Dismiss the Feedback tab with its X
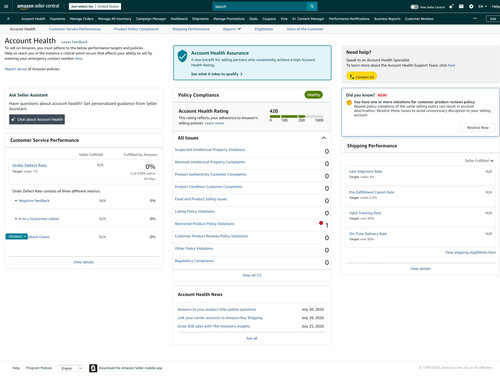Viewport: 500px width, 383px height. click(25, 236)
